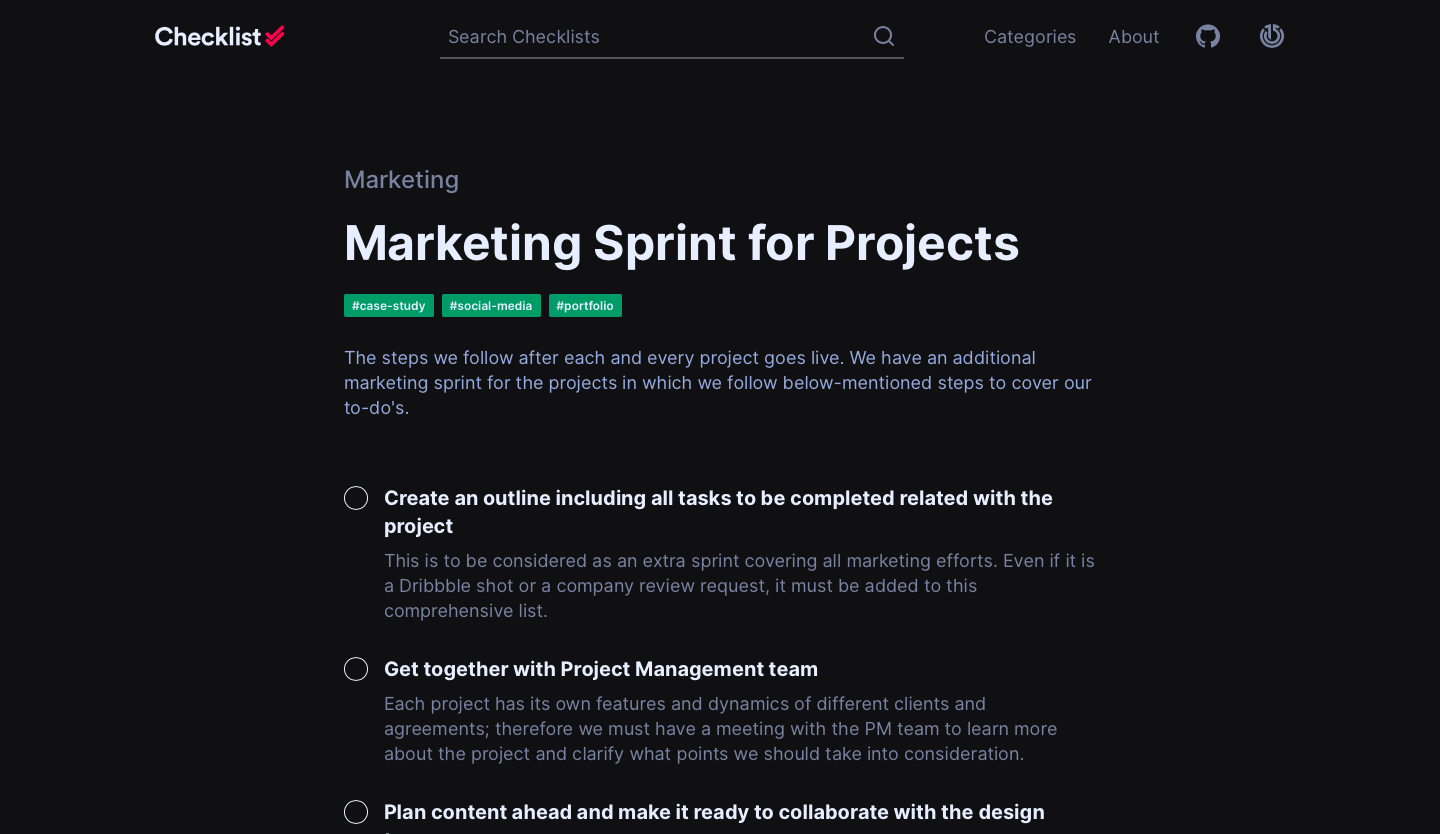Mark 'Plan content ahead' task as done

[x=356, y=812]
